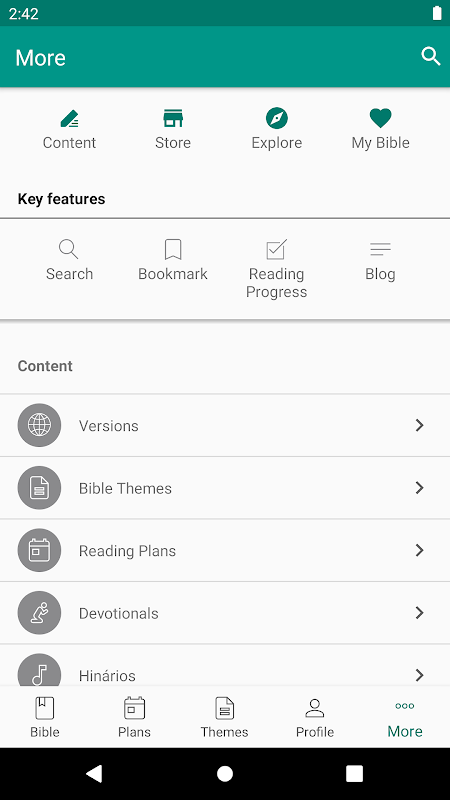
Task: Expand Reading Plans chevron arrow
Action: 419,550
